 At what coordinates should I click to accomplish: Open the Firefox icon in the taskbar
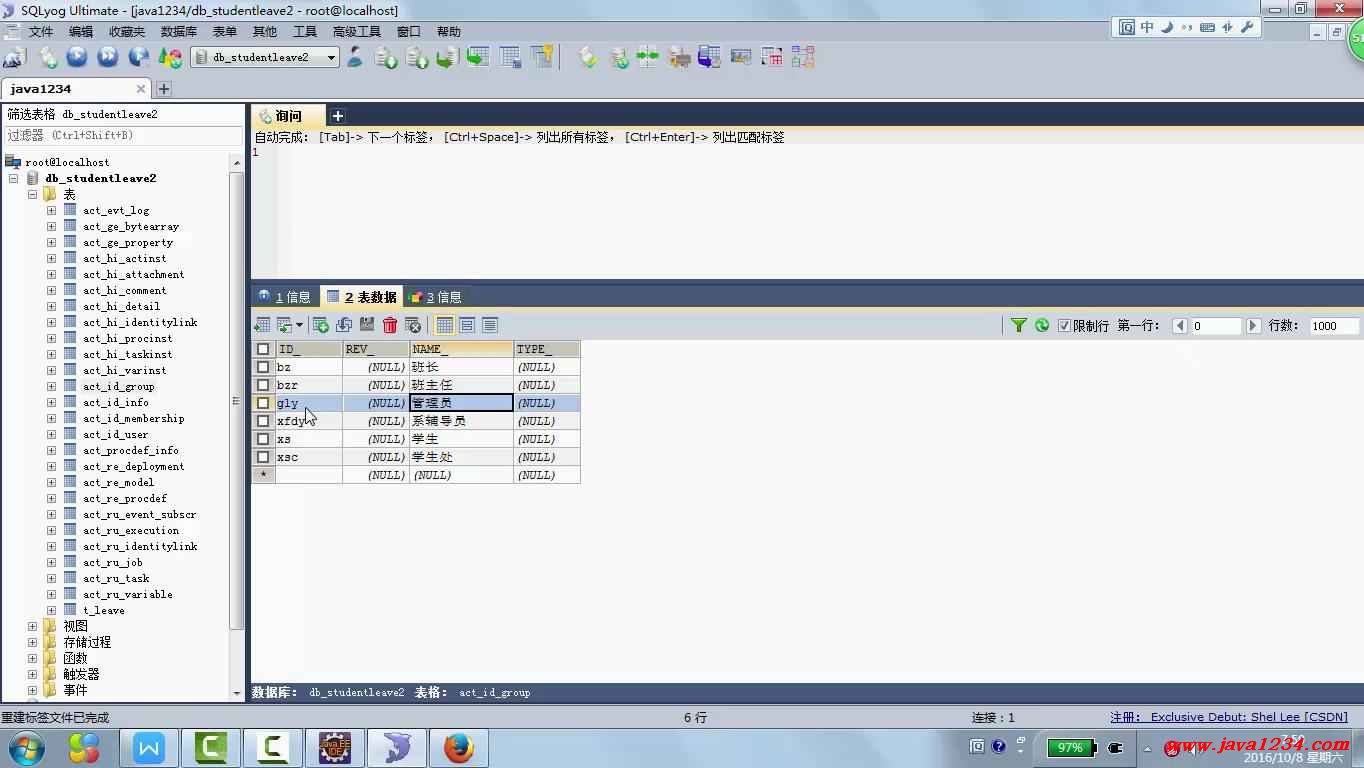(x=459, y=748)
